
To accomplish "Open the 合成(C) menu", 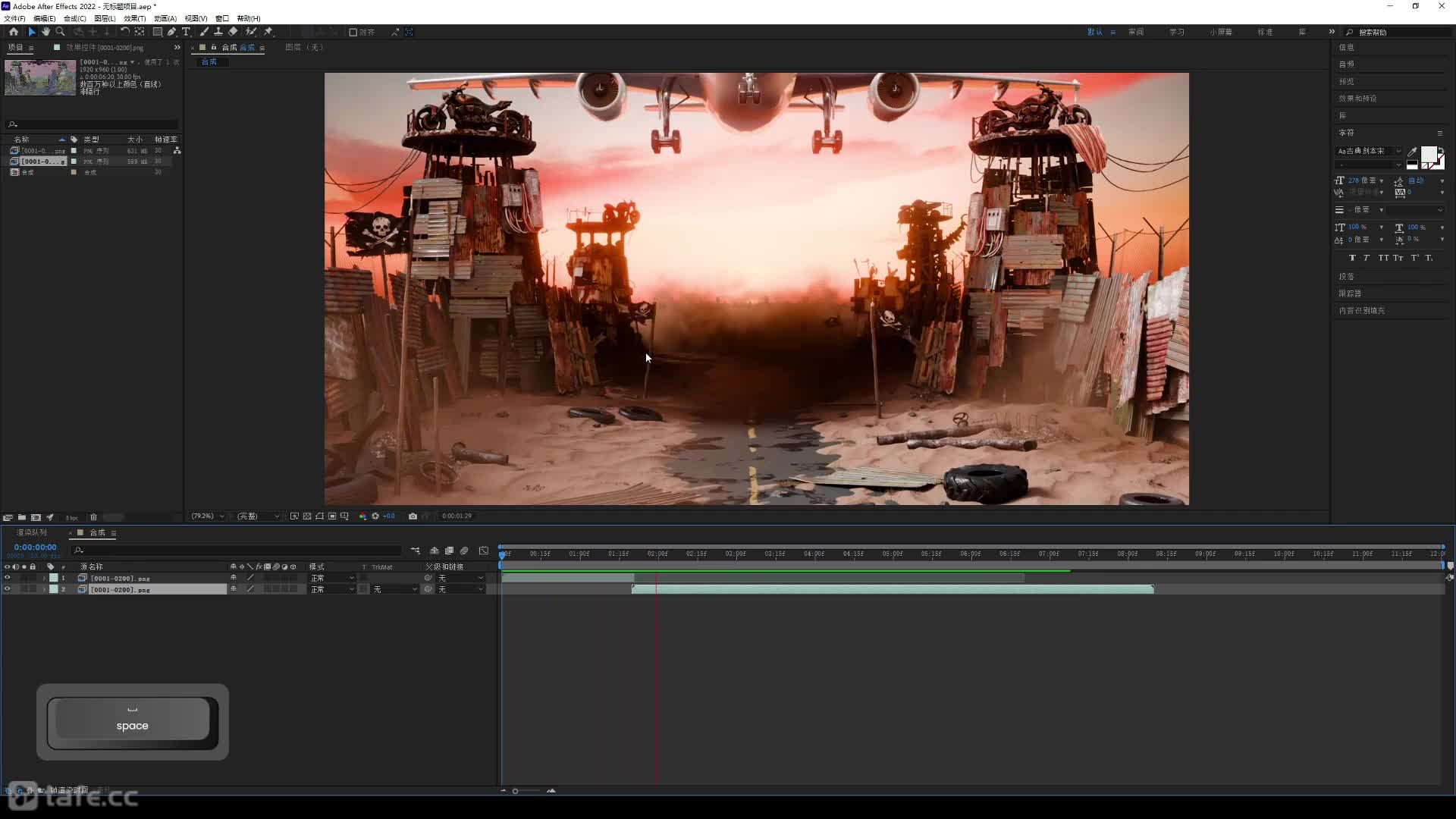I will (75, 18).
